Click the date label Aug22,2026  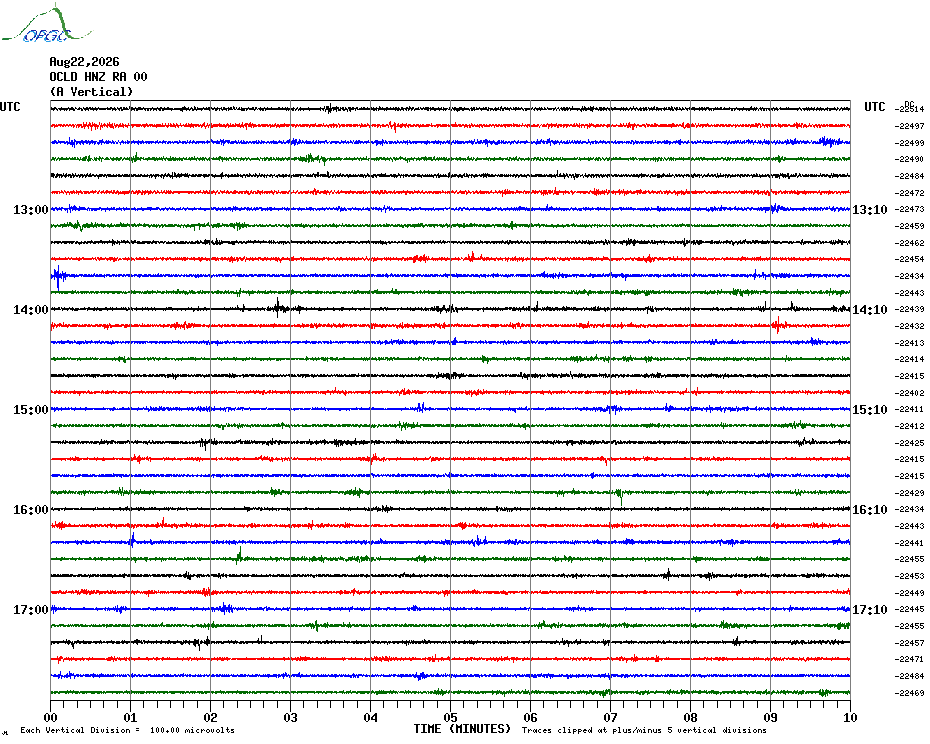click(x=84, y=62)
